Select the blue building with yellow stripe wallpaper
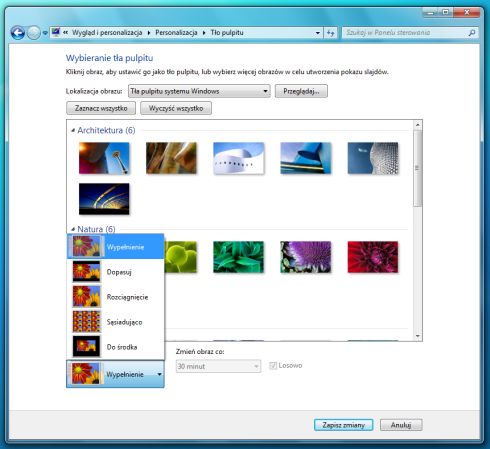The image size is (490, 449). coord(306,158)
